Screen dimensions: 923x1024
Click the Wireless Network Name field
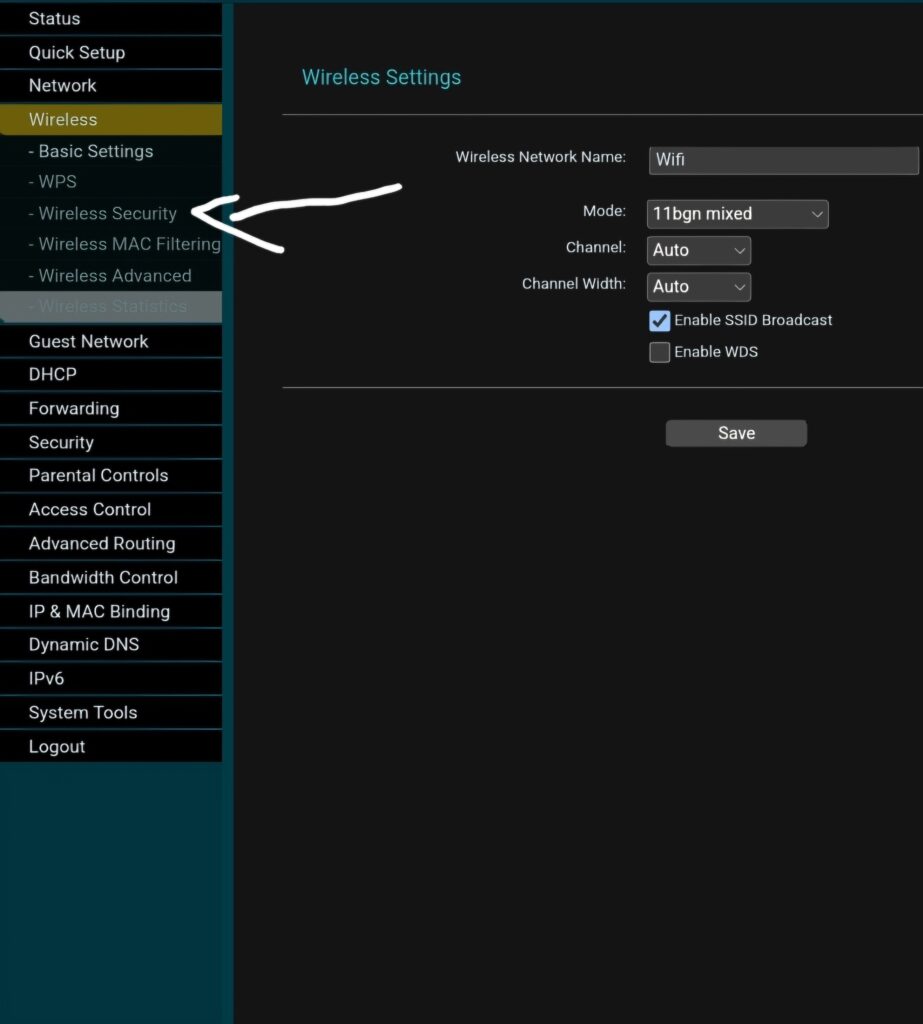click(x=783, y=160)
